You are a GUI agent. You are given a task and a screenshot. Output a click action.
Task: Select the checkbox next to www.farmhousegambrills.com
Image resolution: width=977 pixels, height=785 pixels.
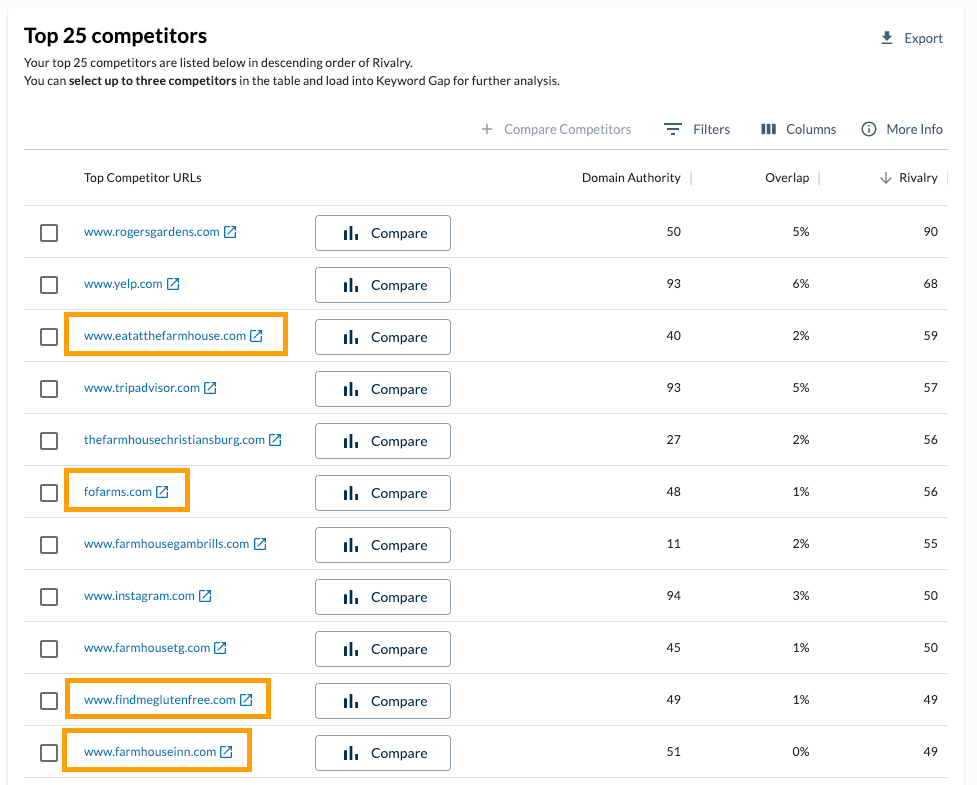click(x=49, y=545)
